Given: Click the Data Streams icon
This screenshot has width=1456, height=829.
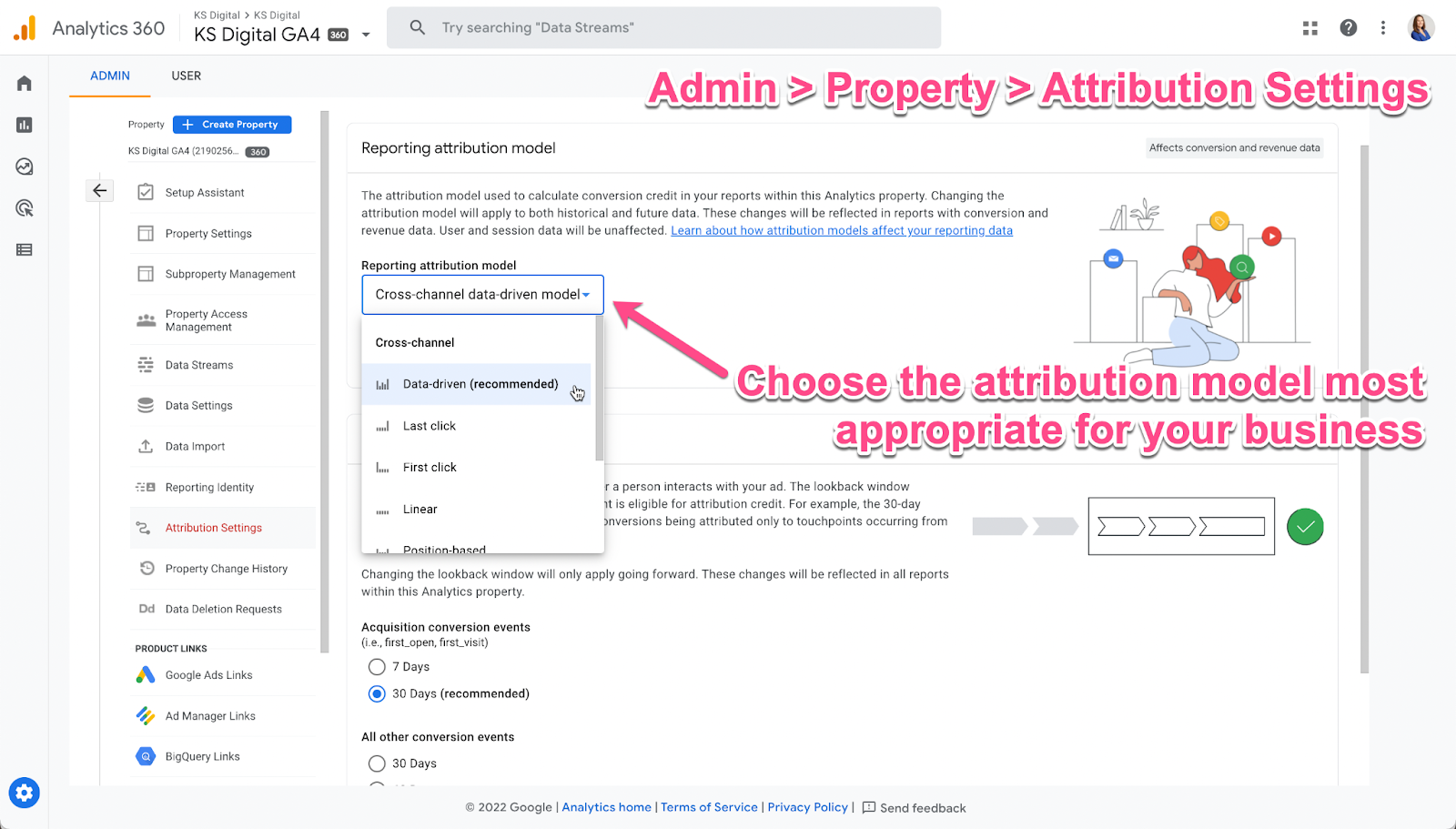Looking at the screenshot, I should click(146, 365).
